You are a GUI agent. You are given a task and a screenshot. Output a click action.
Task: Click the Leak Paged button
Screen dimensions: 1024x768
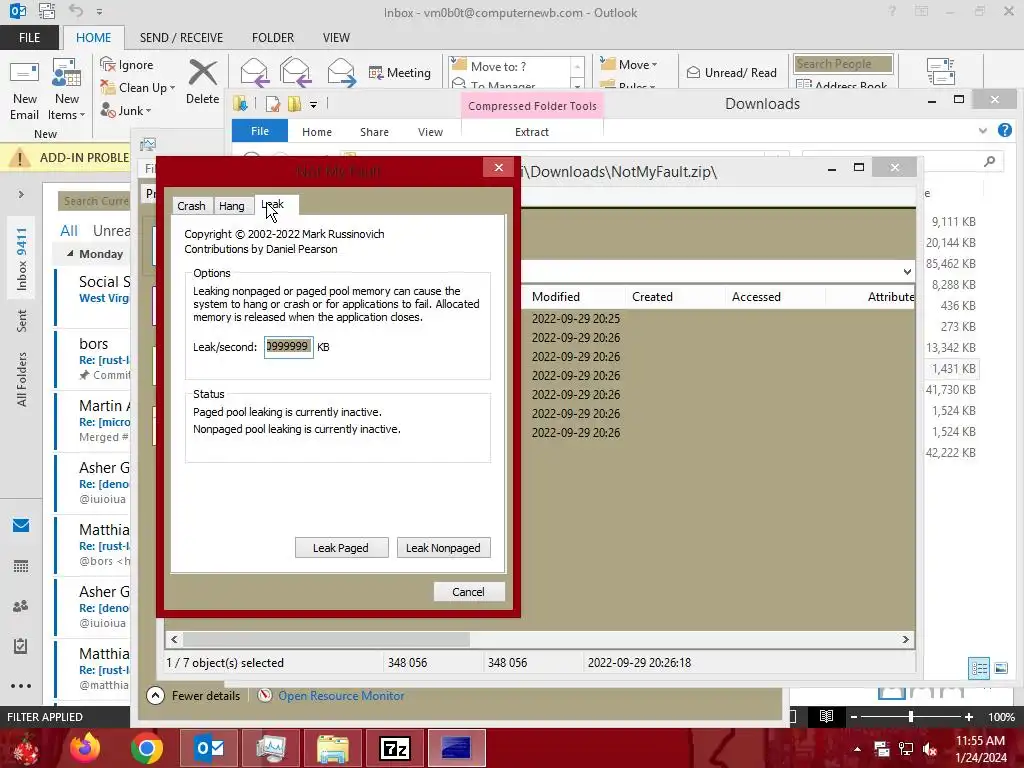point(341,548)
